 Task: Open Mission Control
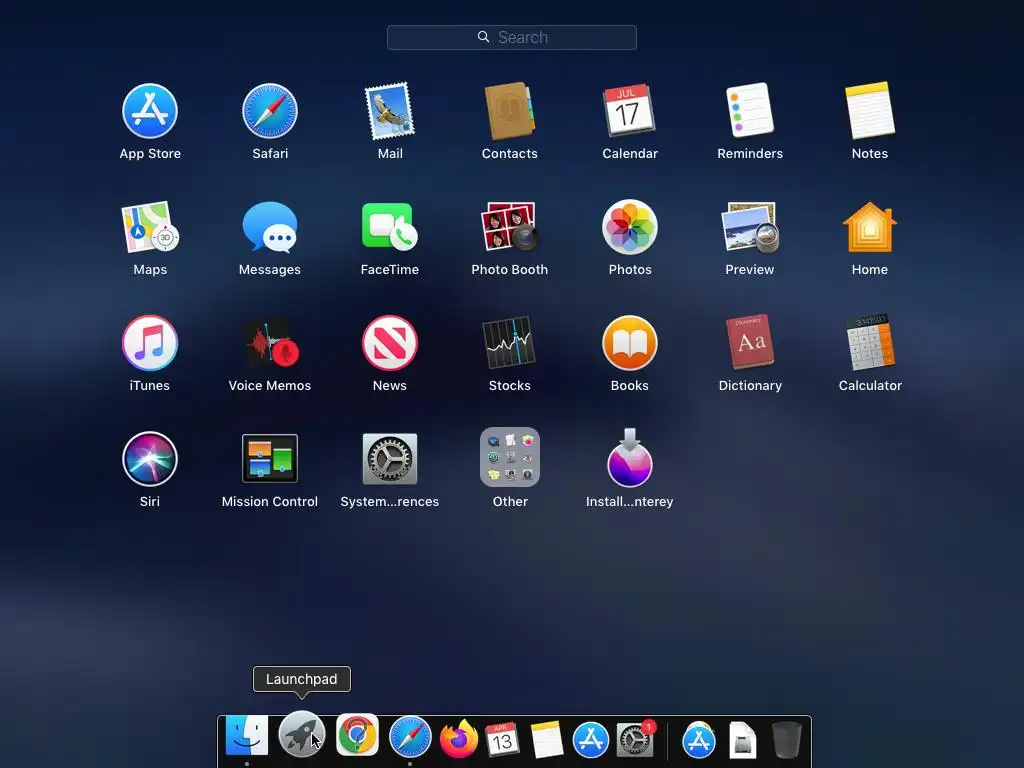[270, 458]
